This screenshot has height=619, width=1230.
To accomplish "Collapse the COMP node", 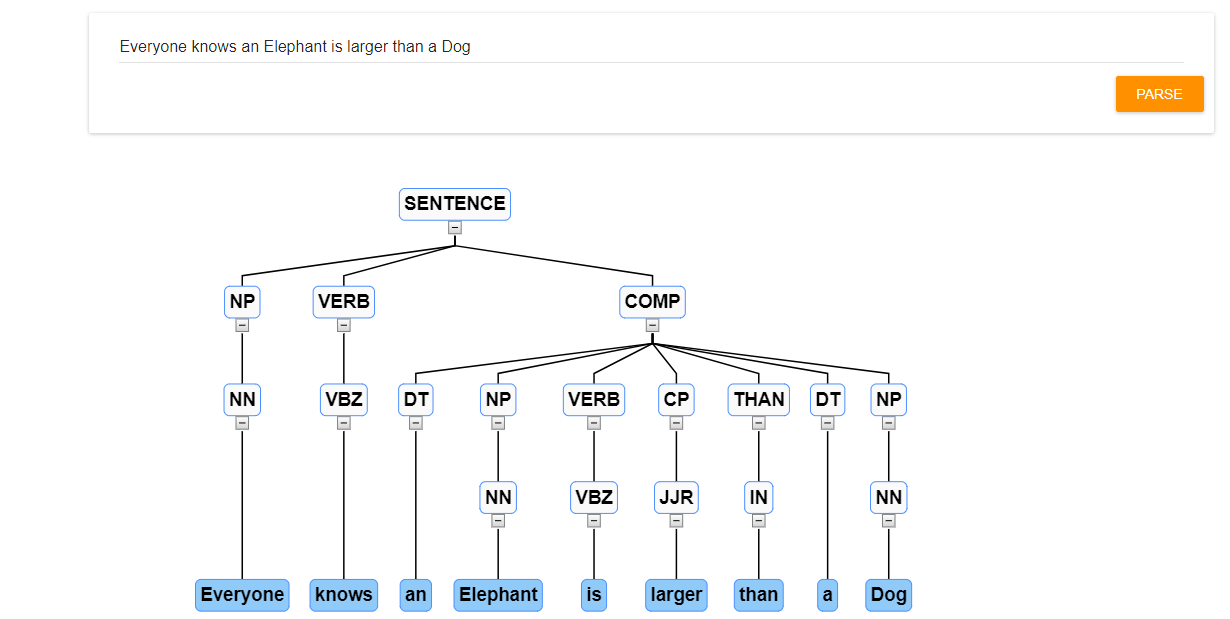I will (x=652, y=325).
